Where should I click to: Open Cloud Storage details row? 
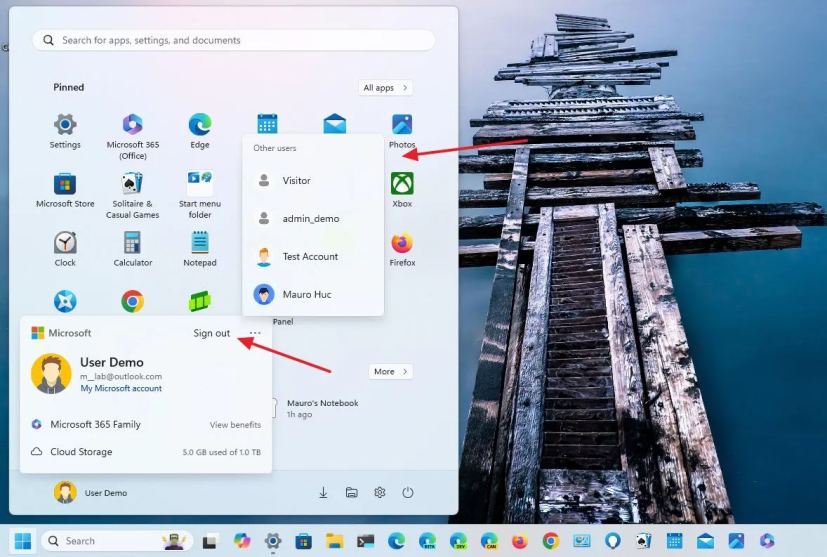146,452
